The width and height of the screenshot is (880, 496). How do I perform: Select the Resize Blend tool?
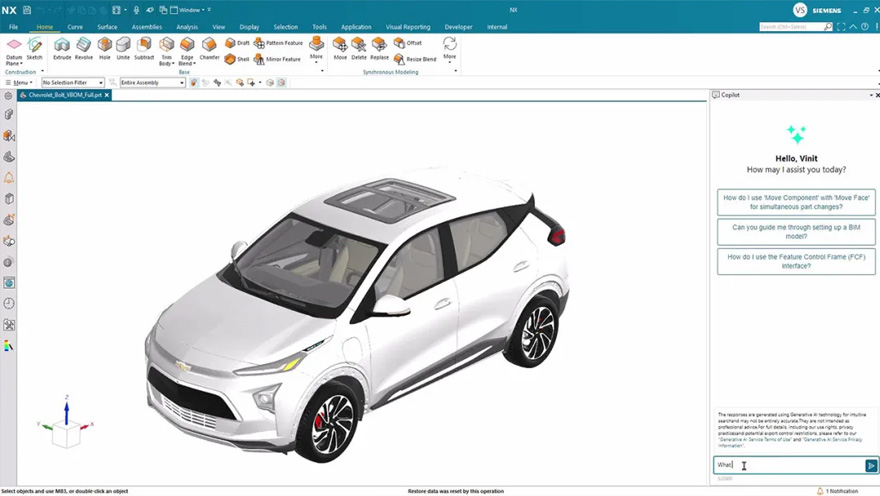point(399,59)
